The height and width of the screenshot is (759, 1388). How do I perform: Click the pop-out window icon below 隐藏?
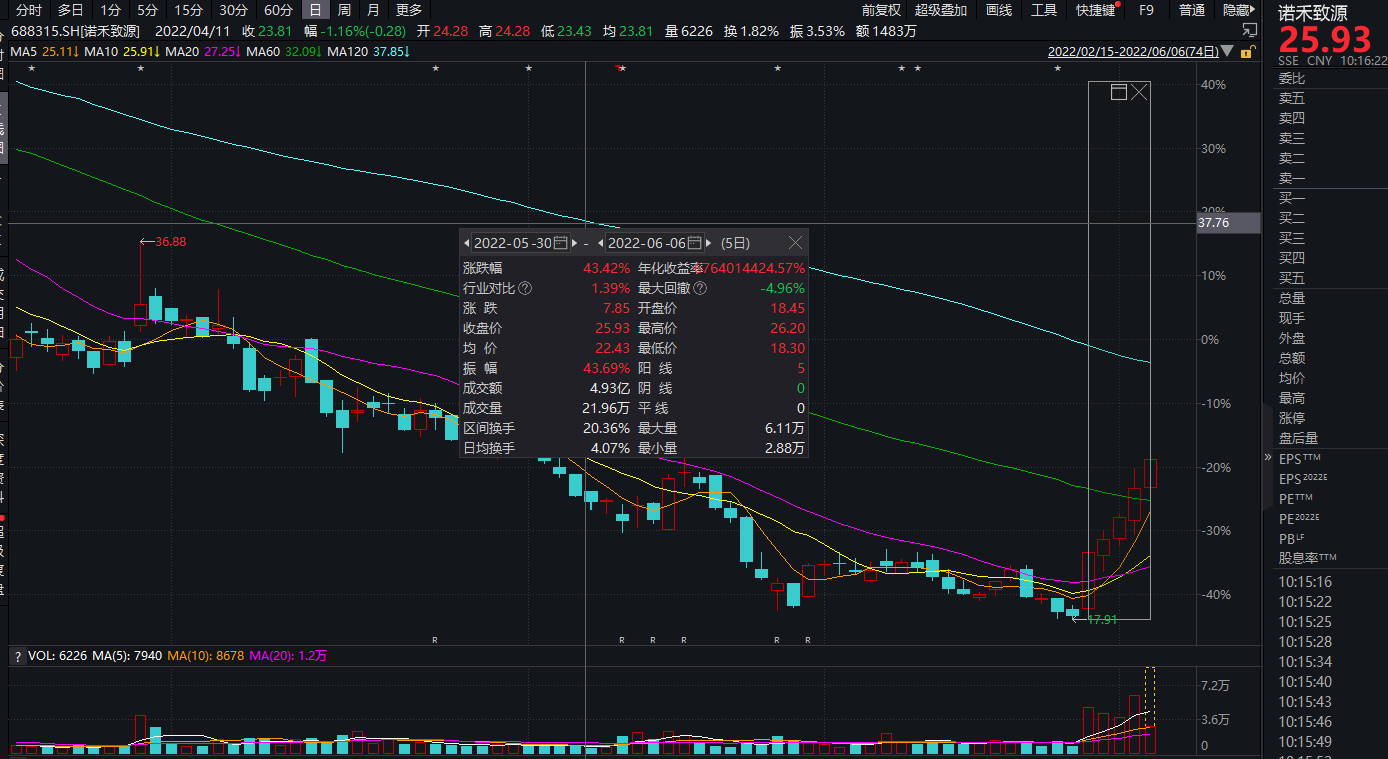point(1249,30)
